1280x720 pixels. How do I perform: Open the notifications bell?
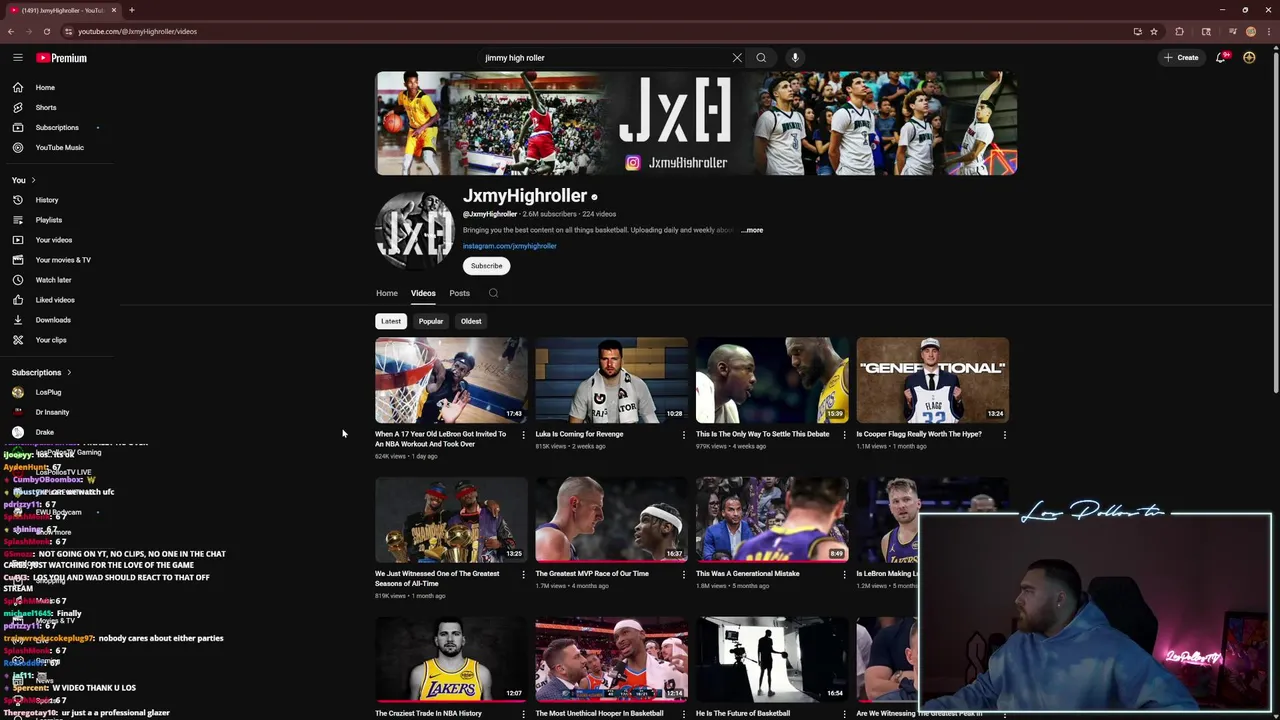coord(1221,58)
